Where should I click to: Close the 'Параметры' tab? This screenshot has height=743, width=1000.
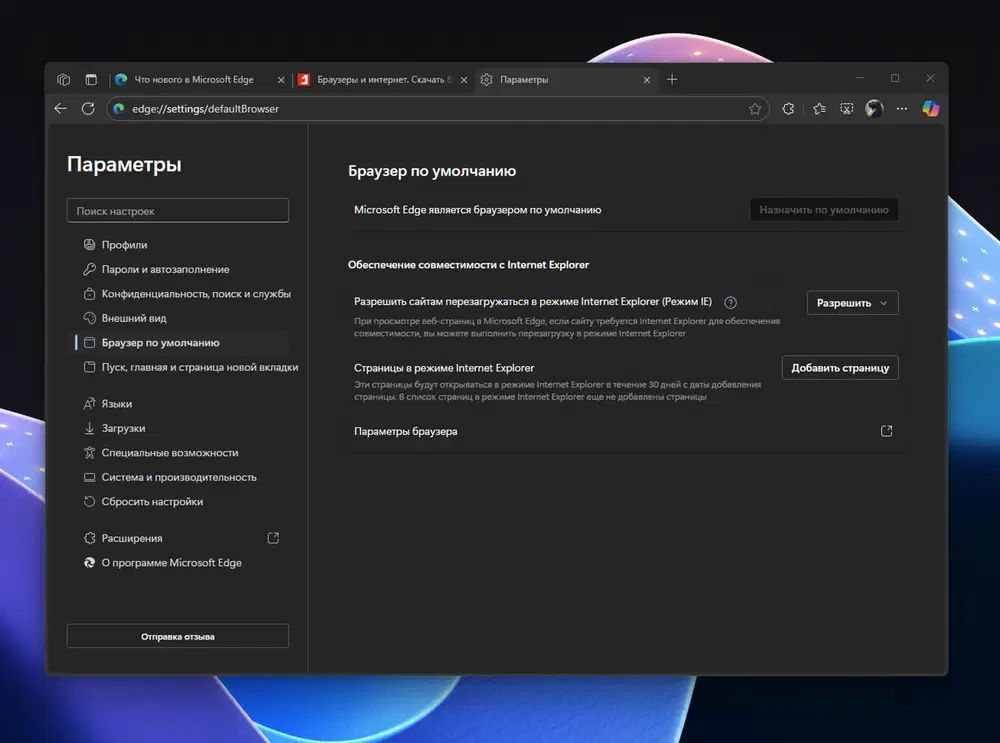pos(647,80)
